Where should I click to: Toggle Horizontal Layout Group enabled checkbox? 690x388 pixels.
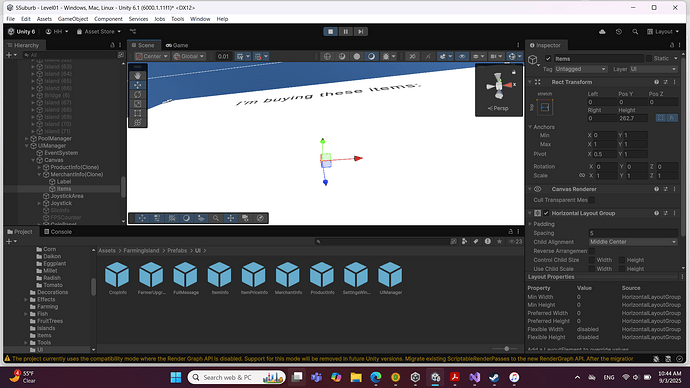click(546, 213)
